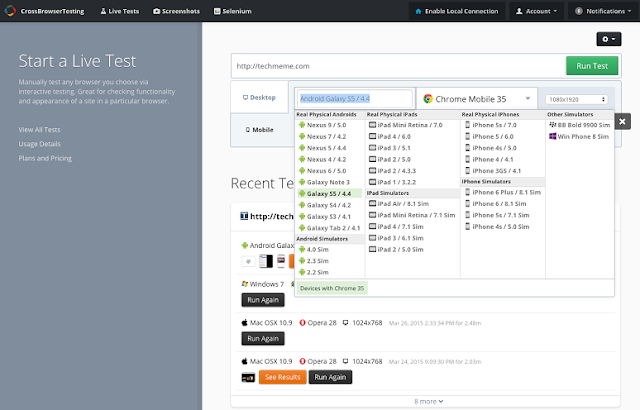This screenshot has height=410, width=640.
Task: Select iPad 3 / 5.1 device
Action: (x=390, y=148)
